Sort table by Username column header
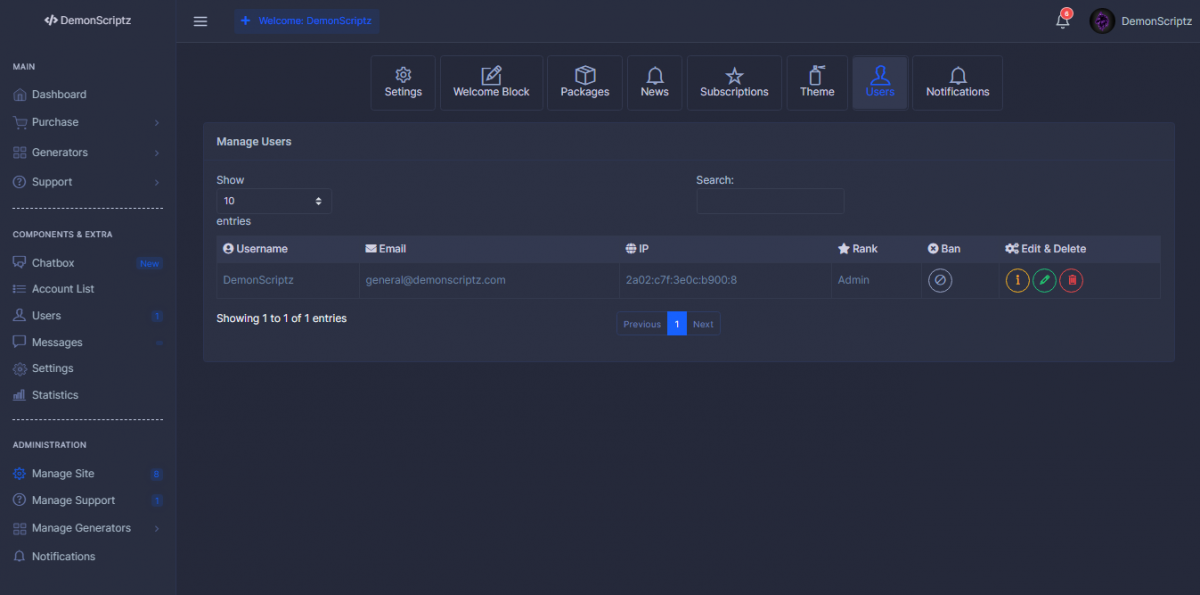The width and height of the screenshot is (1200, 595). click(x=262, y=249)
